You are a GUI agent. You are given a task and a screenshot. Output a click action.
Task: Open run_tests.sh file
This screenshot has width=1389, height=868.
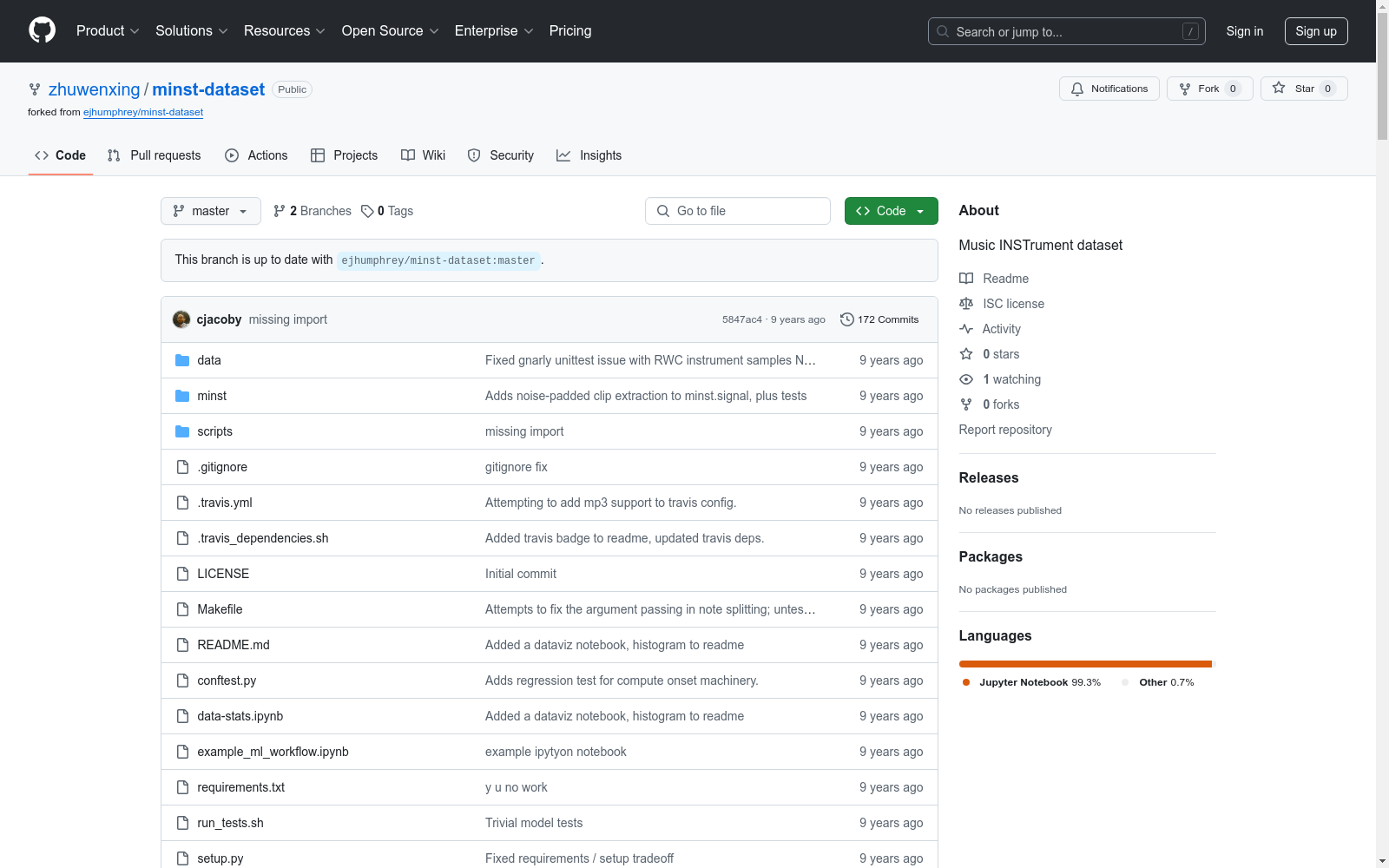tap(230, 823)
